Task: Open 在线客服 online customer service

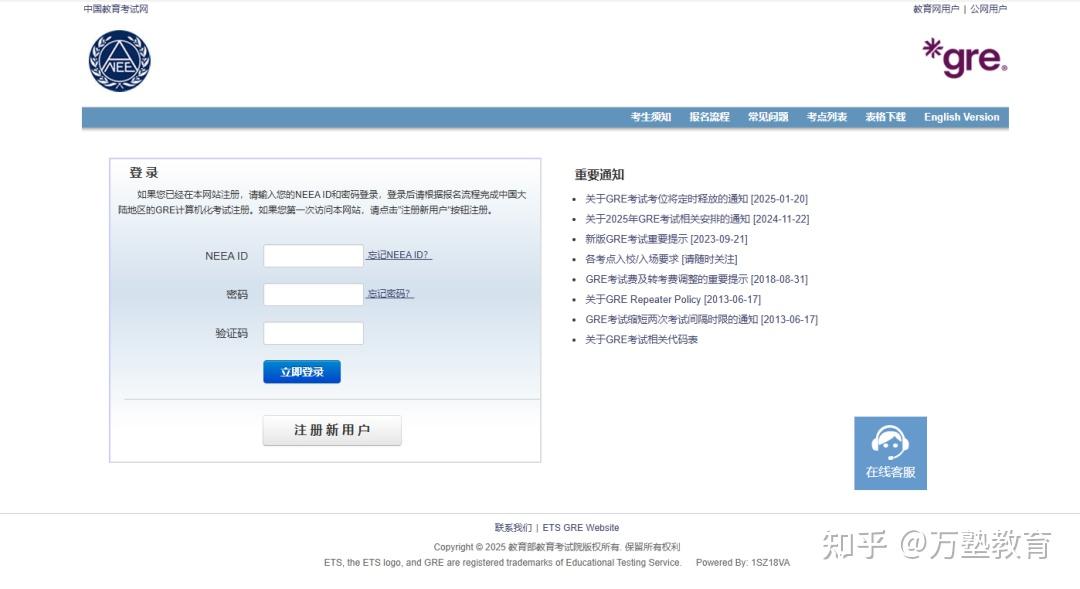Action: pyautogui.click(x=889, y=452)
